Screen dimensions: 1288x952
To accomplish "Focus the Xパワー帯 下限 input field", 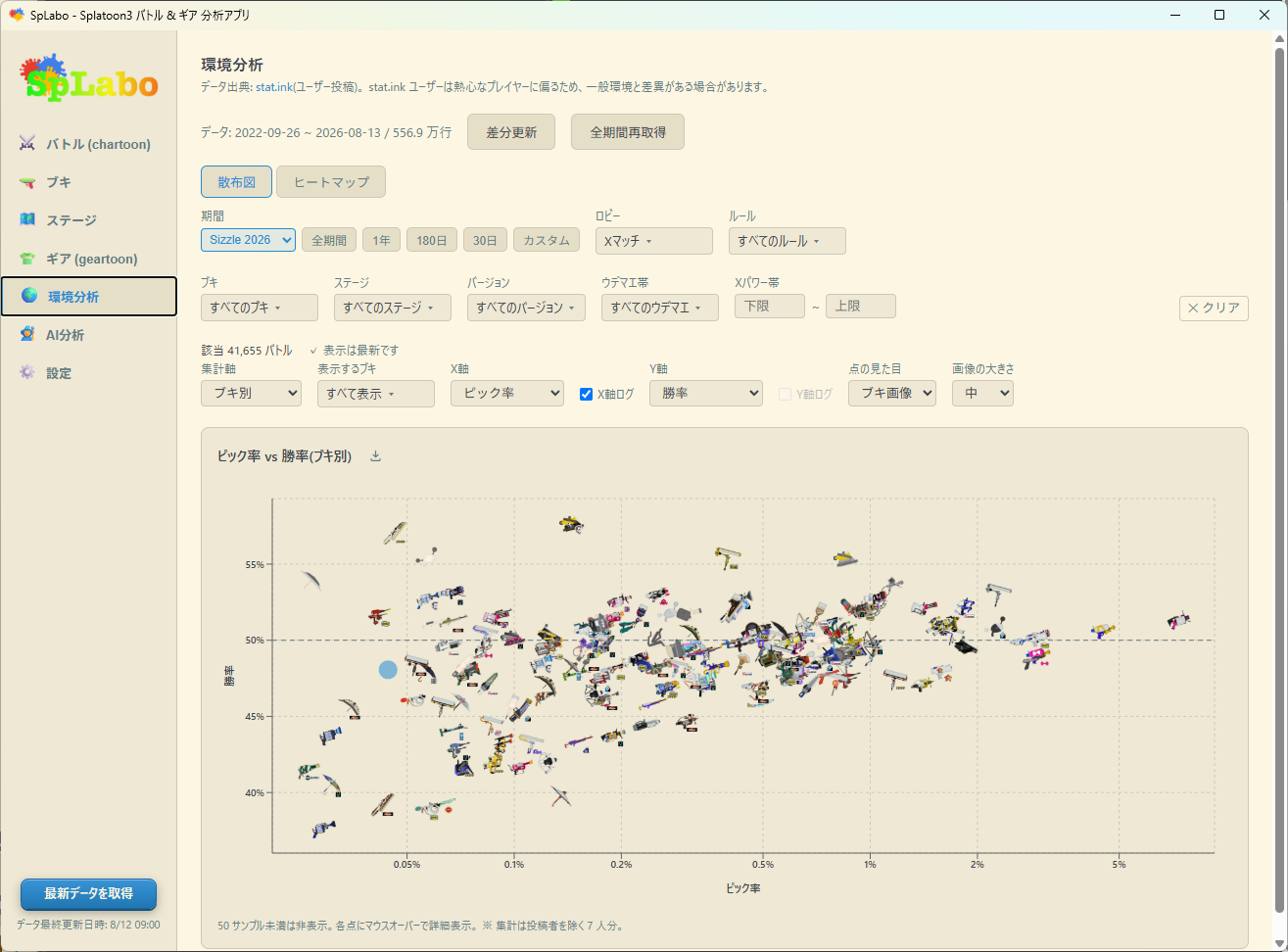I will 770,307.
